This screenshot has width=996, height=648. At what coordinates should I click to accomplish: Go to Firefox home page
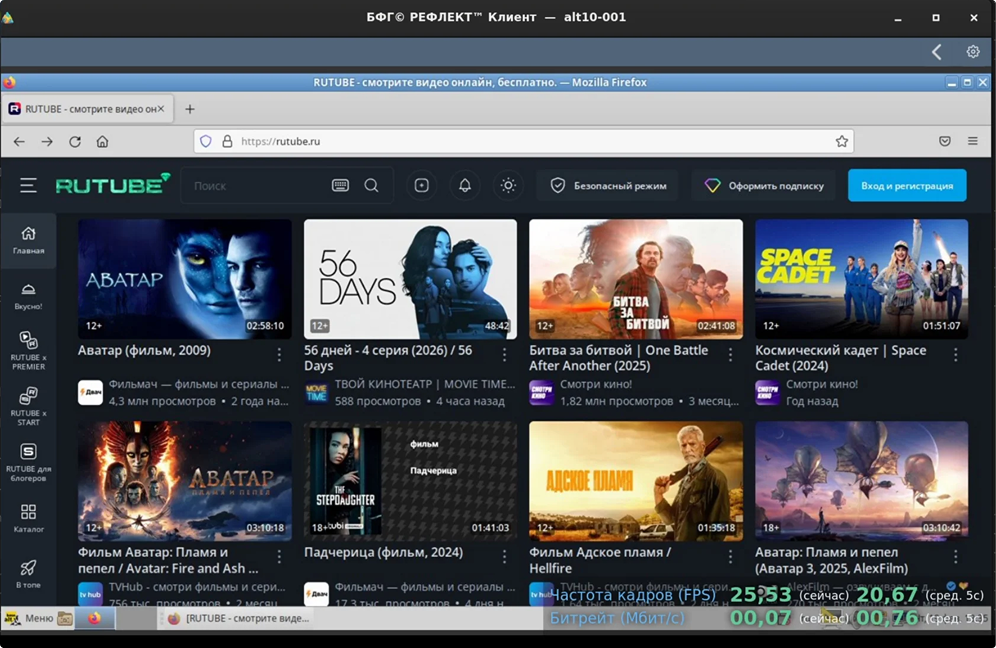102,142
